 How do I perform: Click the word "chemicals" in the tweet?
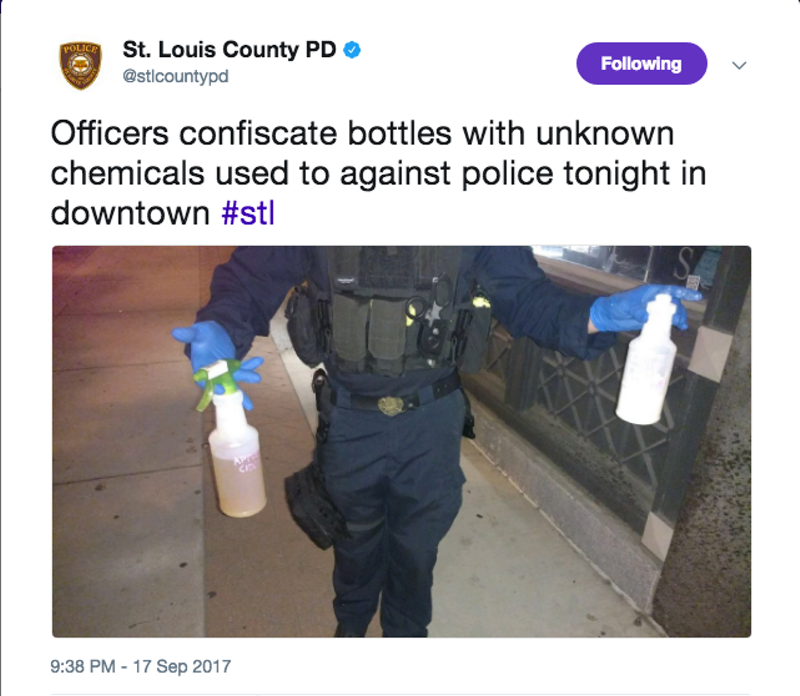[x=128, y=173]
